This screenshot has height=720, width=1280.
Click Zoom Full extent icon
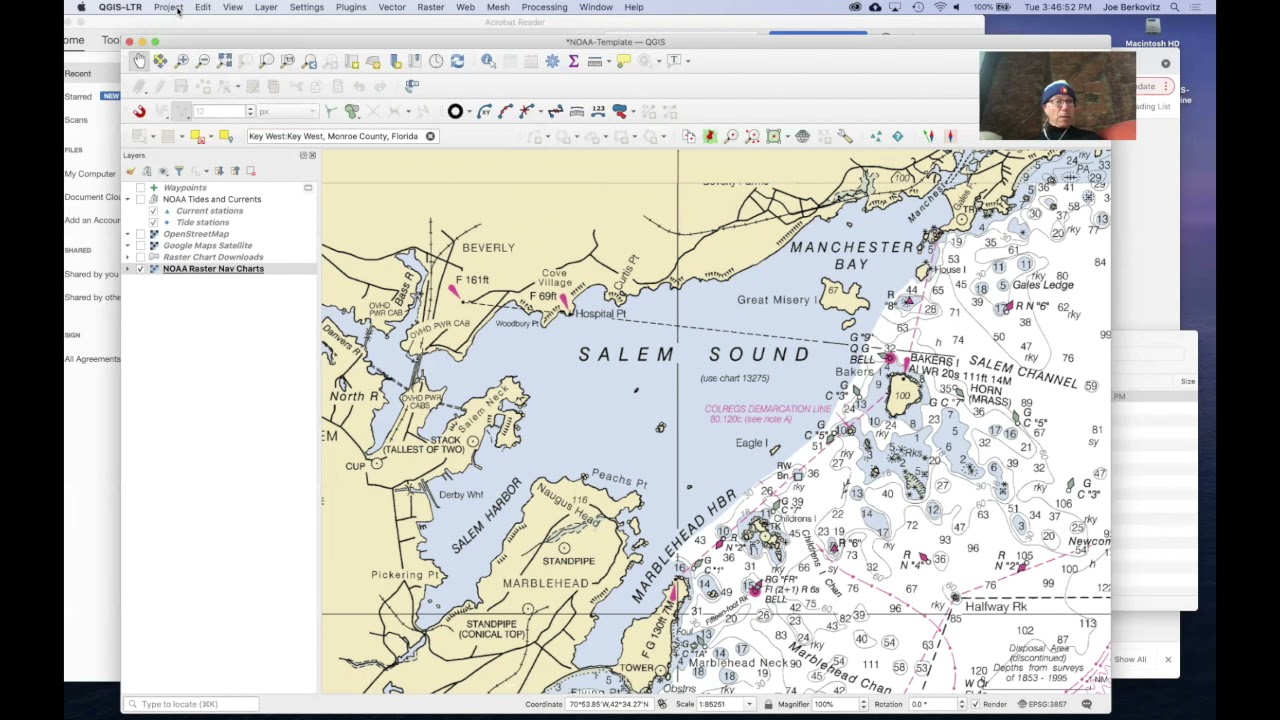tap(225, 61)
